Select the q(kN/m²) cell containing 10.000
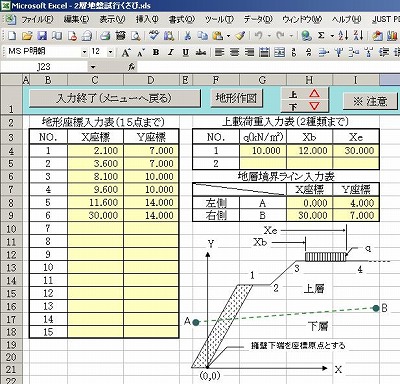 point(263,151)
